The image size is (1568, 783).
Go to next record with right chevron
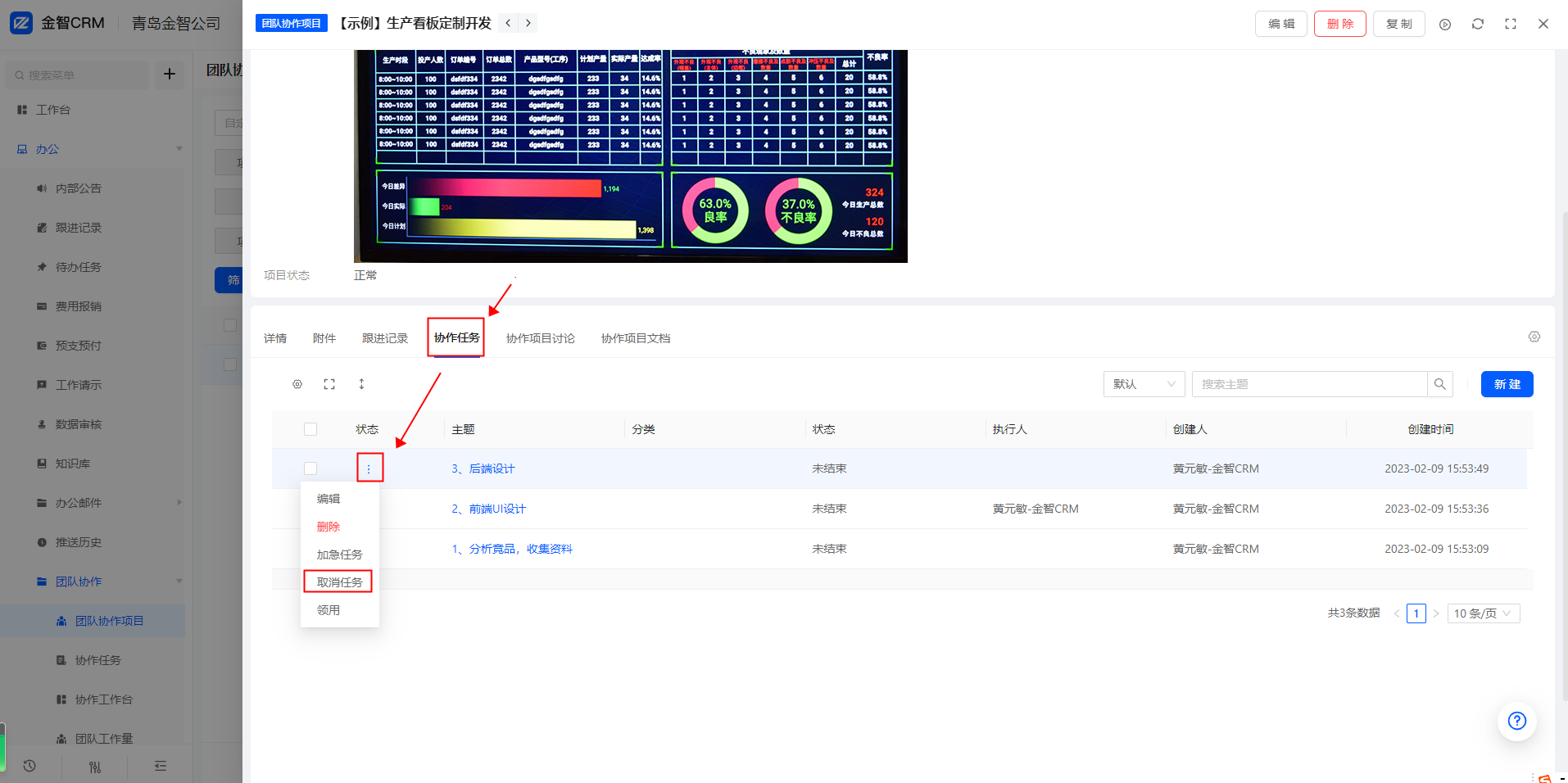tap(528, 23)
